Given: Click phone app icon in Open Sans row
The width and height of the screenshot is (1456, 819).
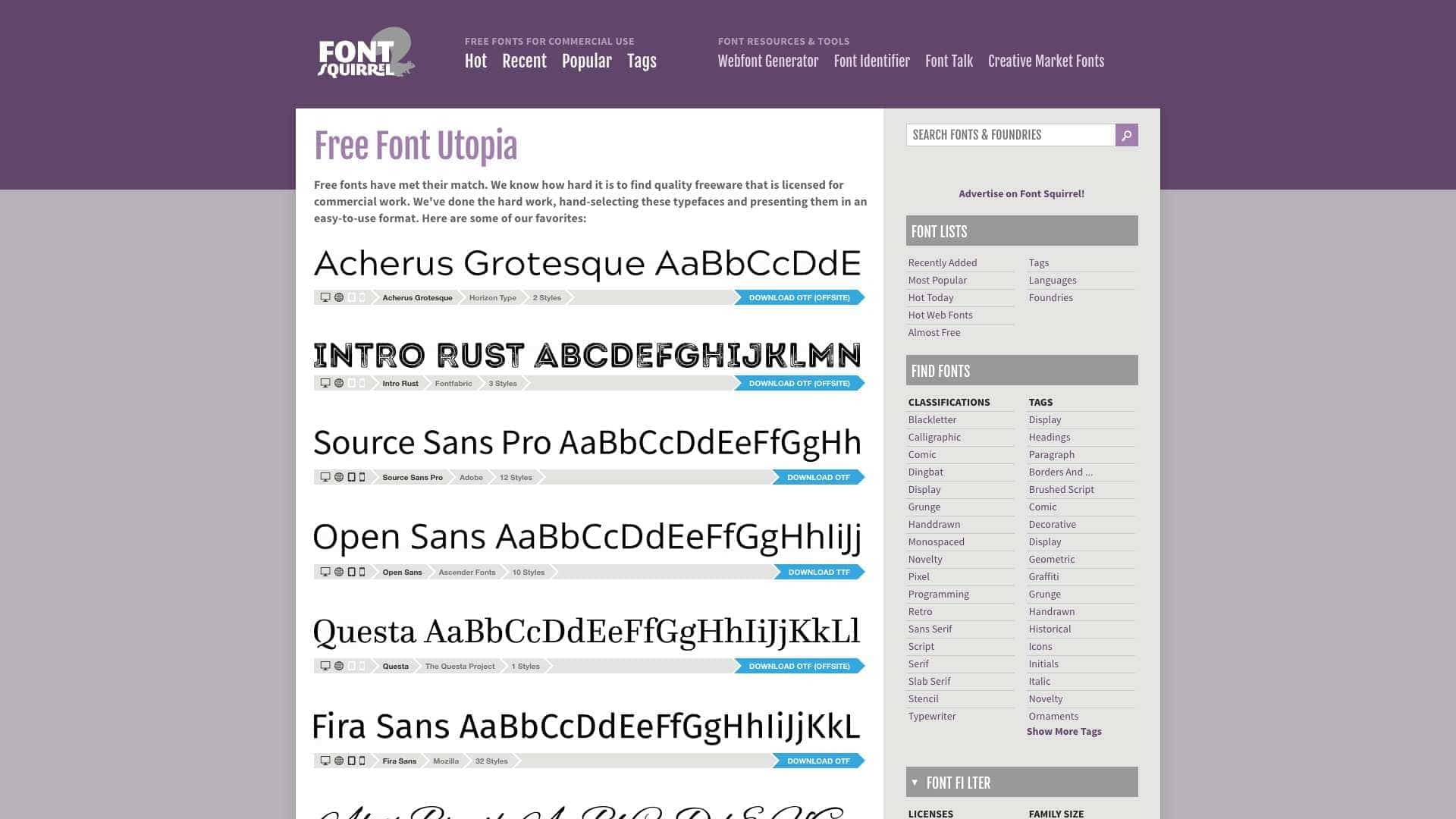Looking at the screenshot, I should 362,572.
